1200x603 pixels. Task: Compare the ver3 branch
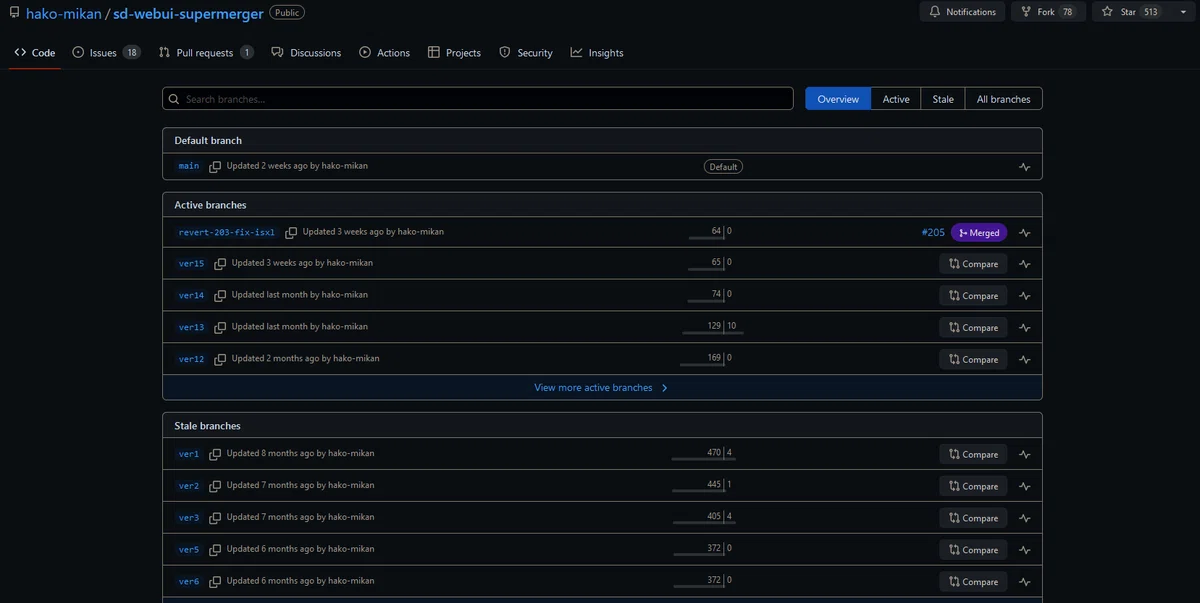click(973, 518)
